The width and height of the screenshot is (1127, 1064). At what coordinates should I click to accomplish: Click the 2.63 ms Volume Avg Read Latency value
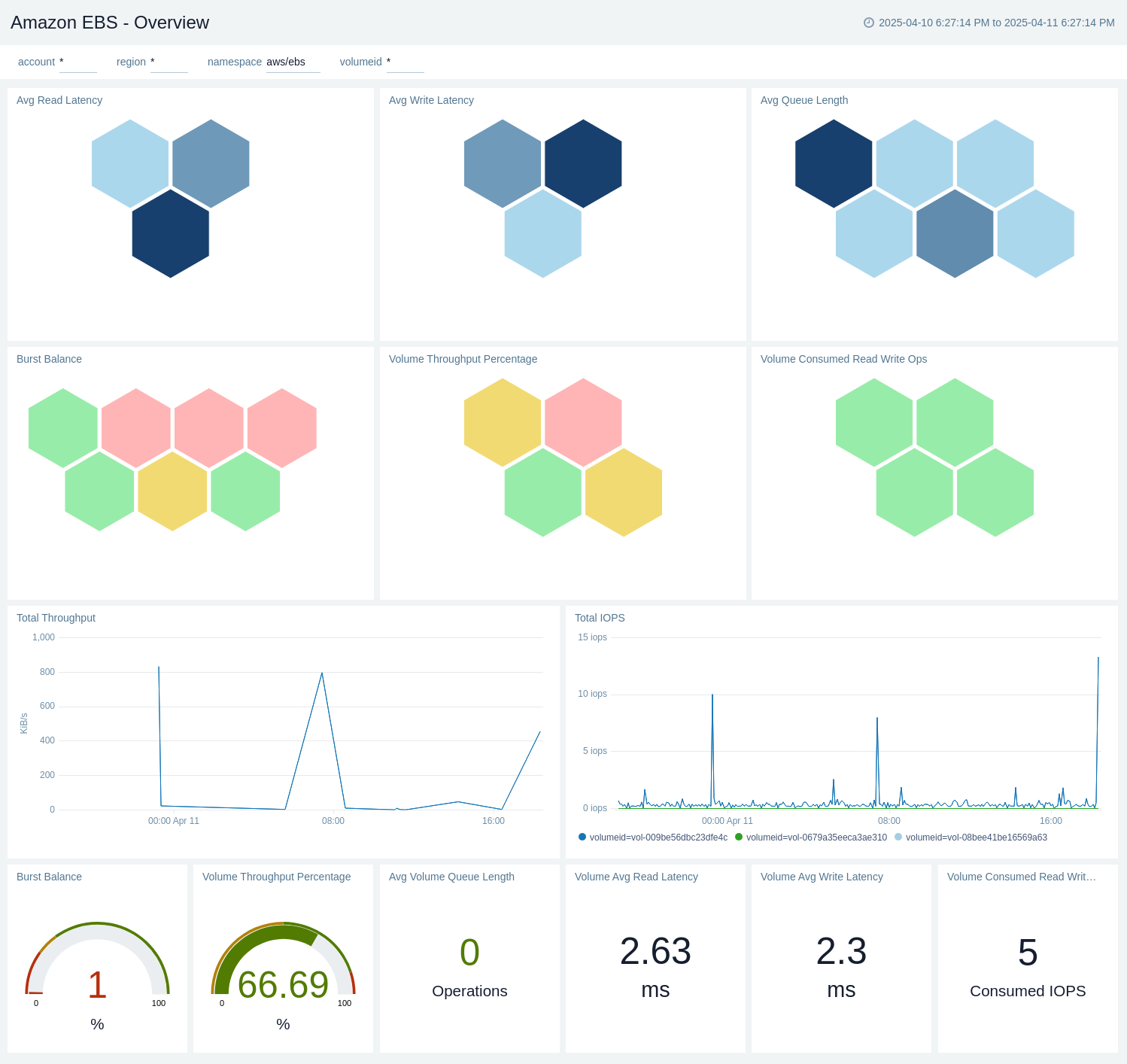click(655, 952)
